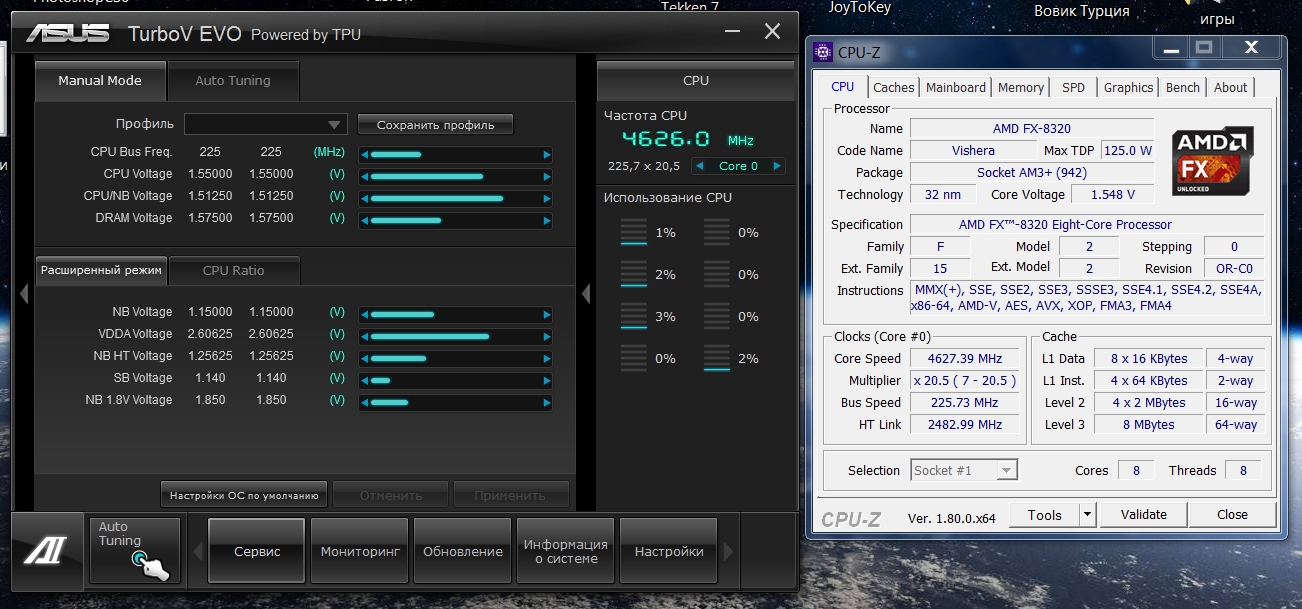Screen dimensions: 1302x609
Task: Open the SPD tab in CPU-Z
Action: tap(1073, 87)
